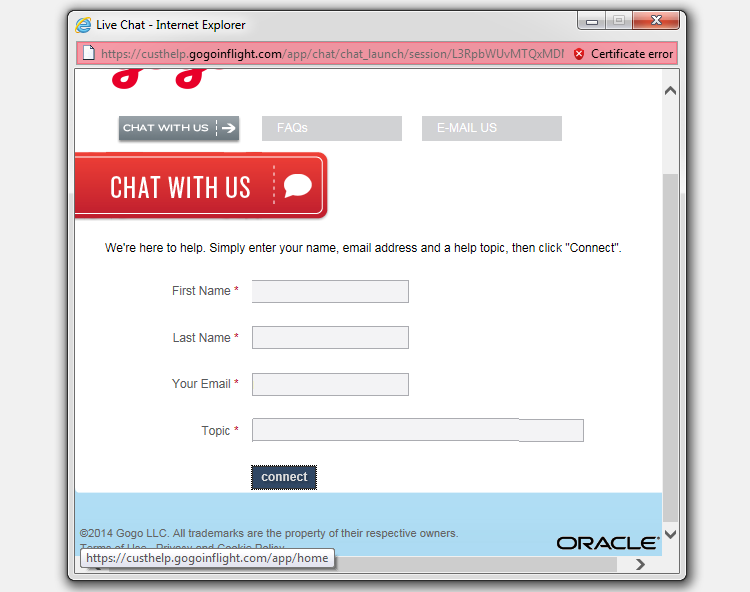This screenshot has width=750, height=592.
Task: Click the red Certificate error shield icon
Action: coord(579,53)
